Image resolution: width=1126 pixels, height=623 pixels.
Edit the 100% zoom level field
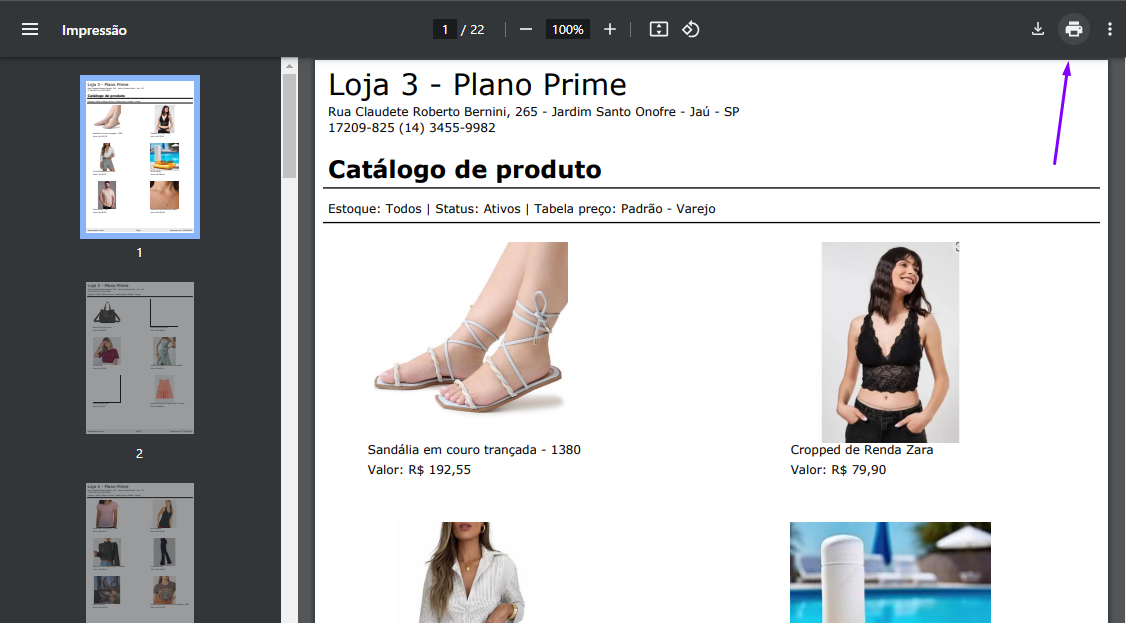coord(567,29)
